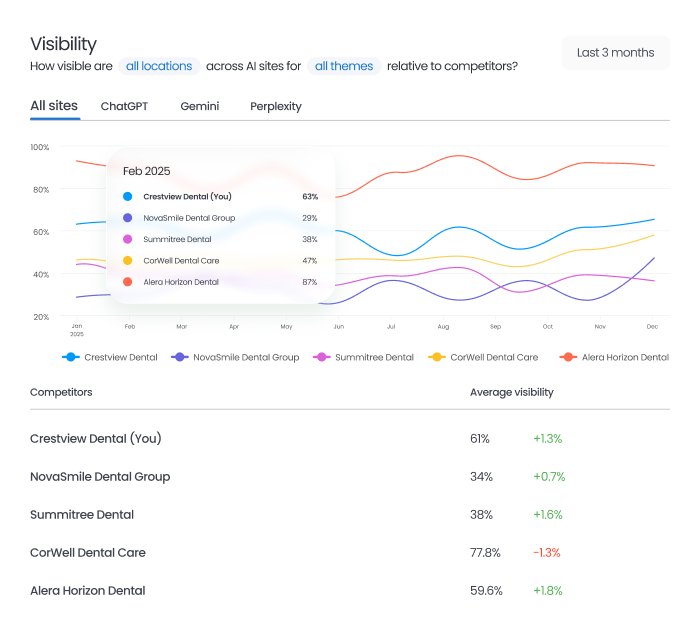Switch to the ChatGPT tab
The height and width of the screenshot is (630, 700).
[124, 106]
